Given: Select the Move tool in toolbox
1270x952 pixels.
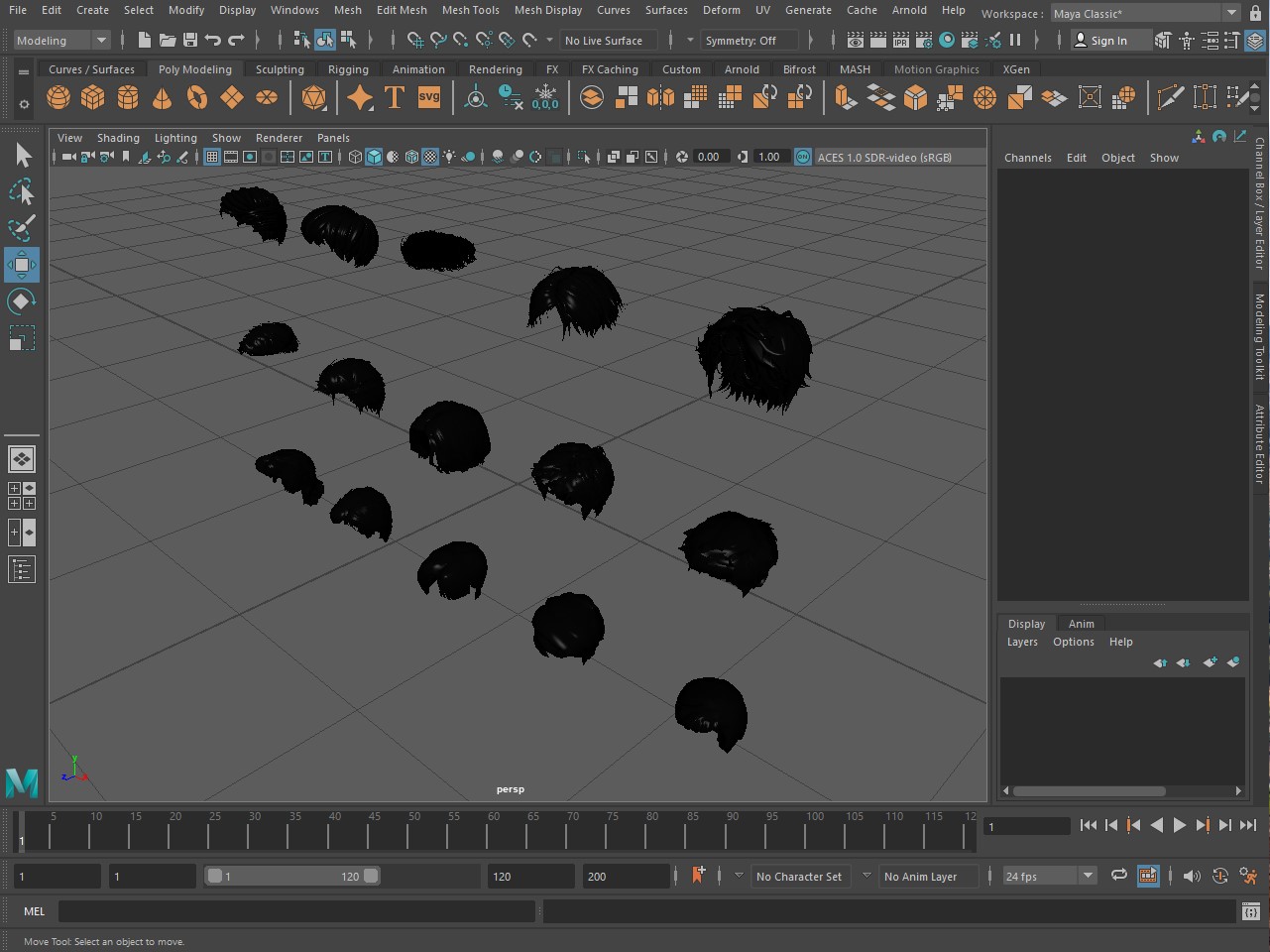Looking at the screenshot, I should (x=22, y=265).
